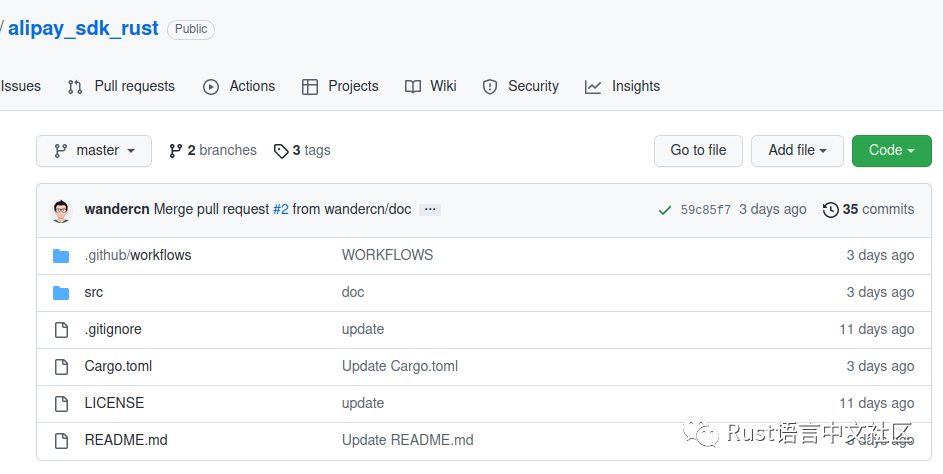
Task: Click the Wiki book icon
Action: coord(413,87)
